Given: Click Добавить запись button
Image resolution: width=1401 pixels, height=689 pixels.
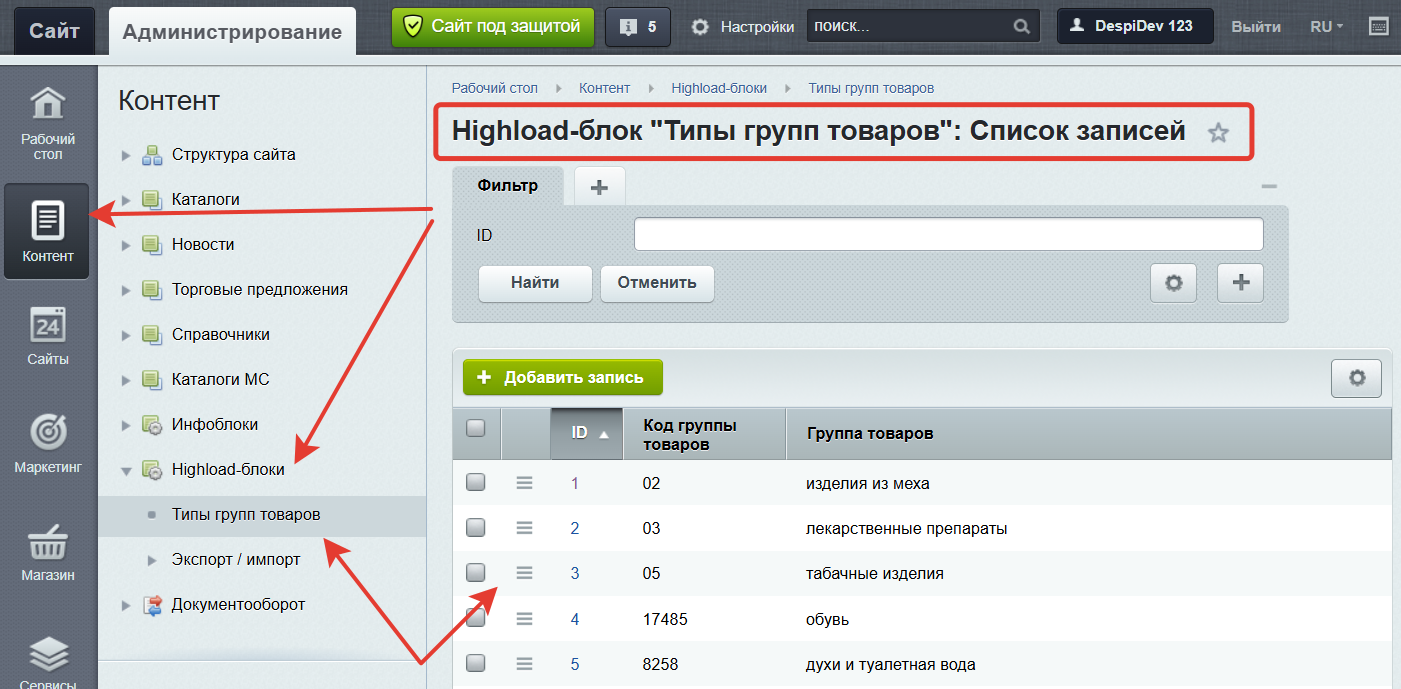Looking at the screenshot, I should [563, 378].
